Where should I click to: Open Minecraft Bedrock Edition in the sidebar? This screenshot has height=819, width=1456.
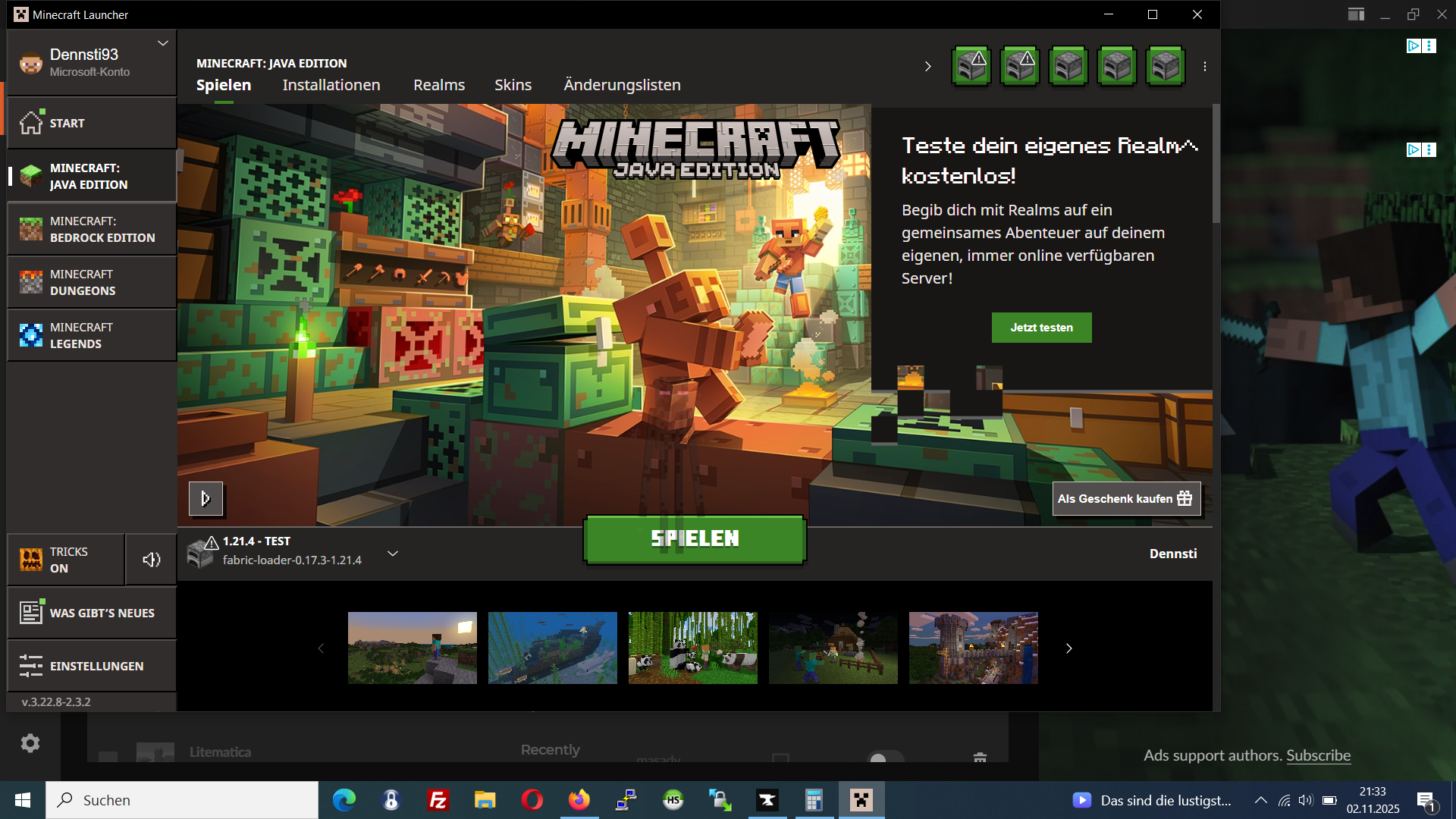(92, 229)
